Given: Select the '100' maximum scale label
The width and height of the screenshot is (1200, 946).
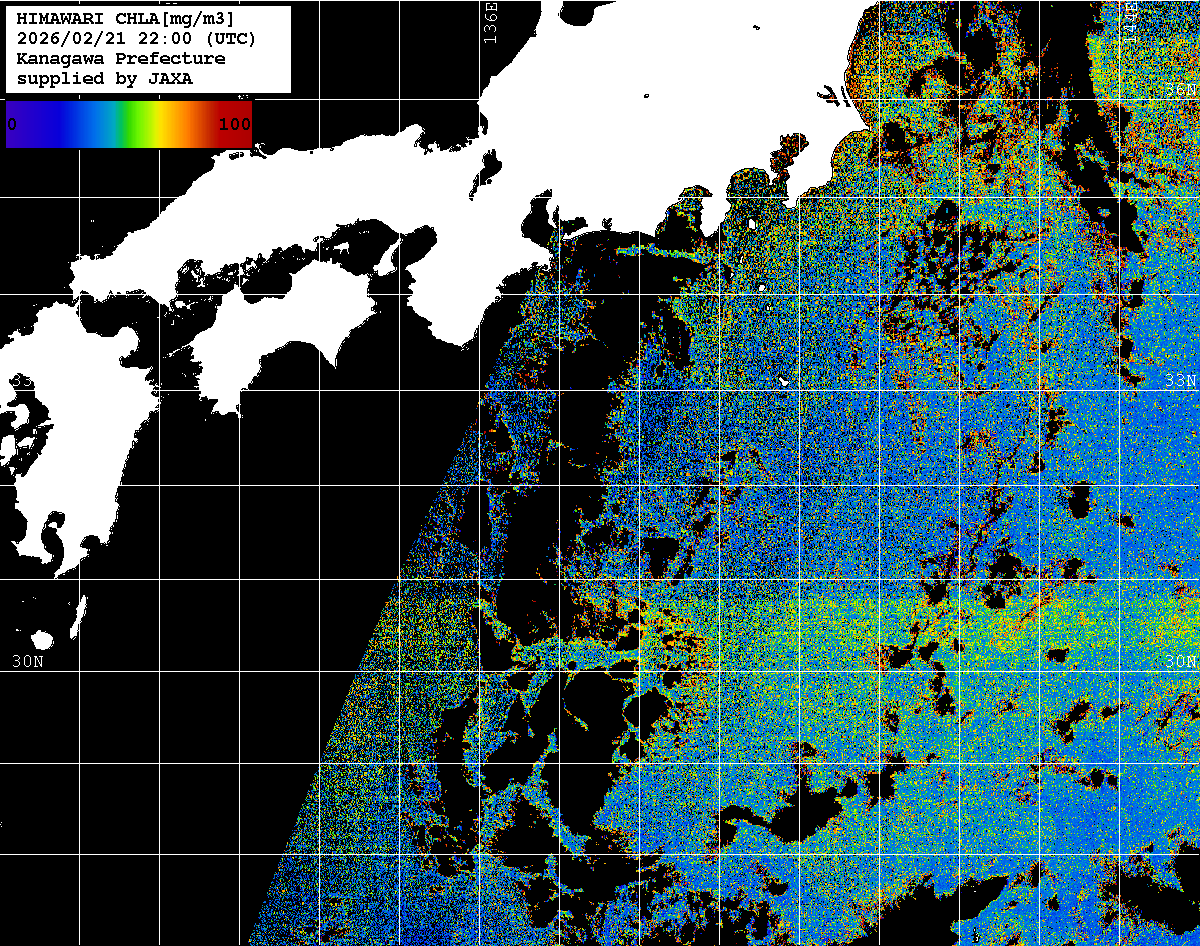Looking at the screenshot, I should 234,125.
